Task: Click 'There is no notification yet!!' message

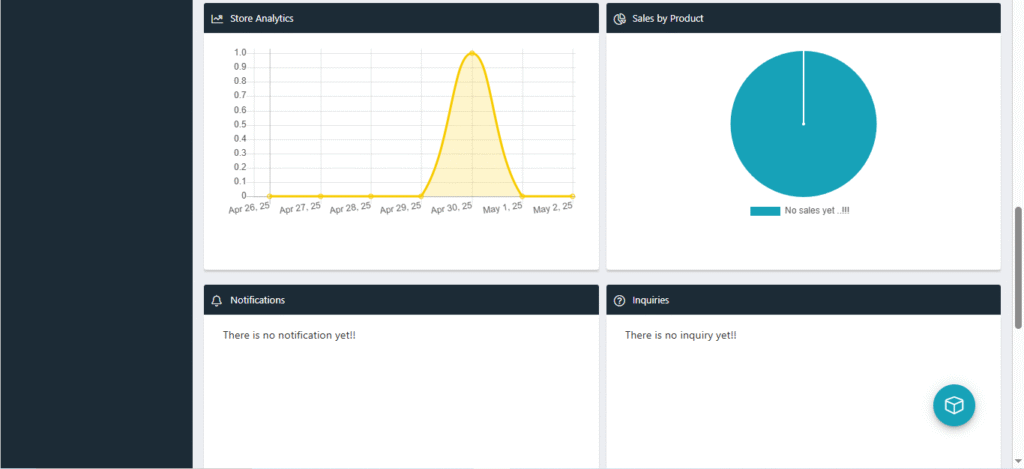Action: tap(289, 335)
